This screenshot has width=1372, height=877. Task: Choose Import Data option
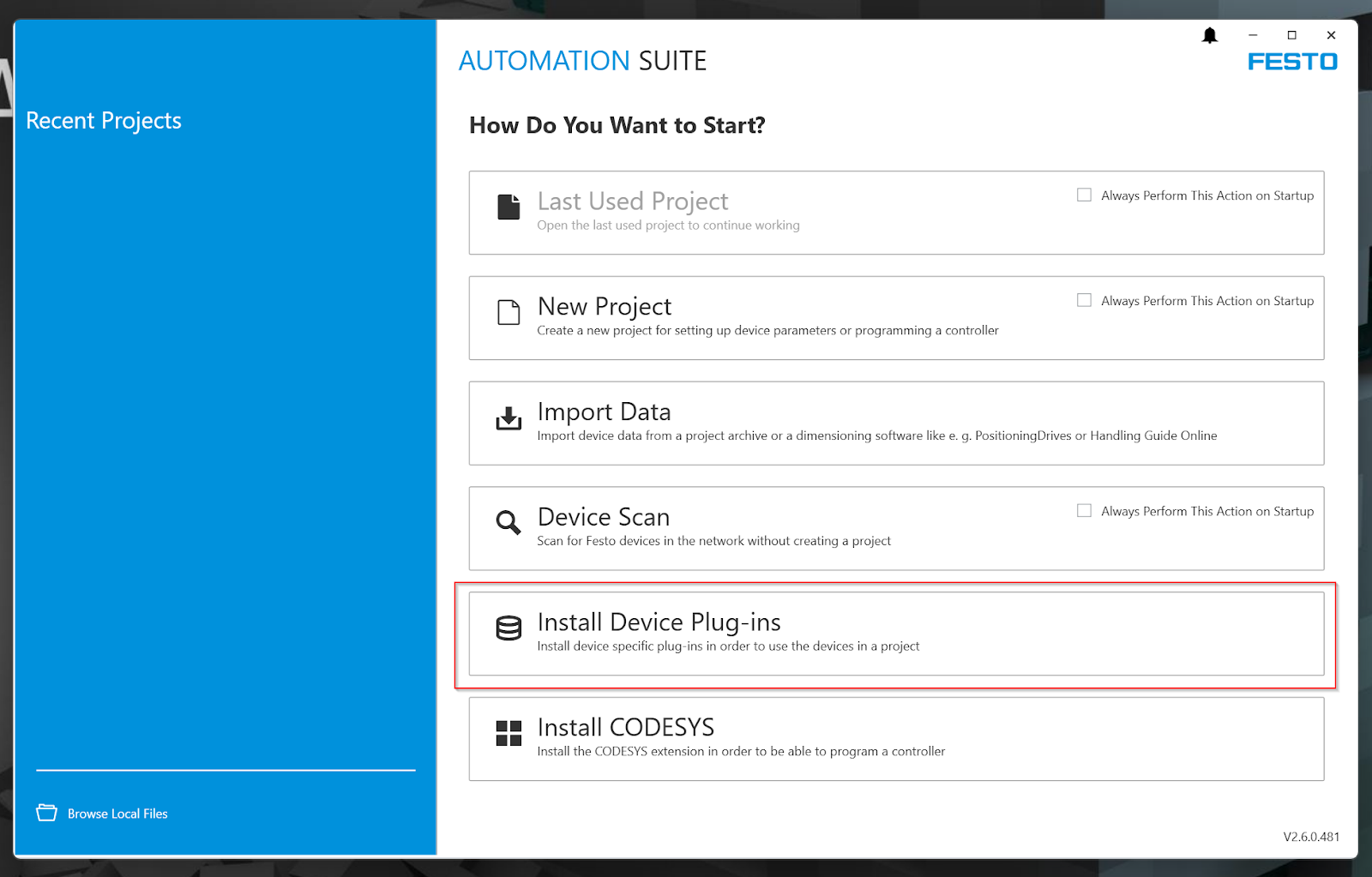tap(896, 423)
